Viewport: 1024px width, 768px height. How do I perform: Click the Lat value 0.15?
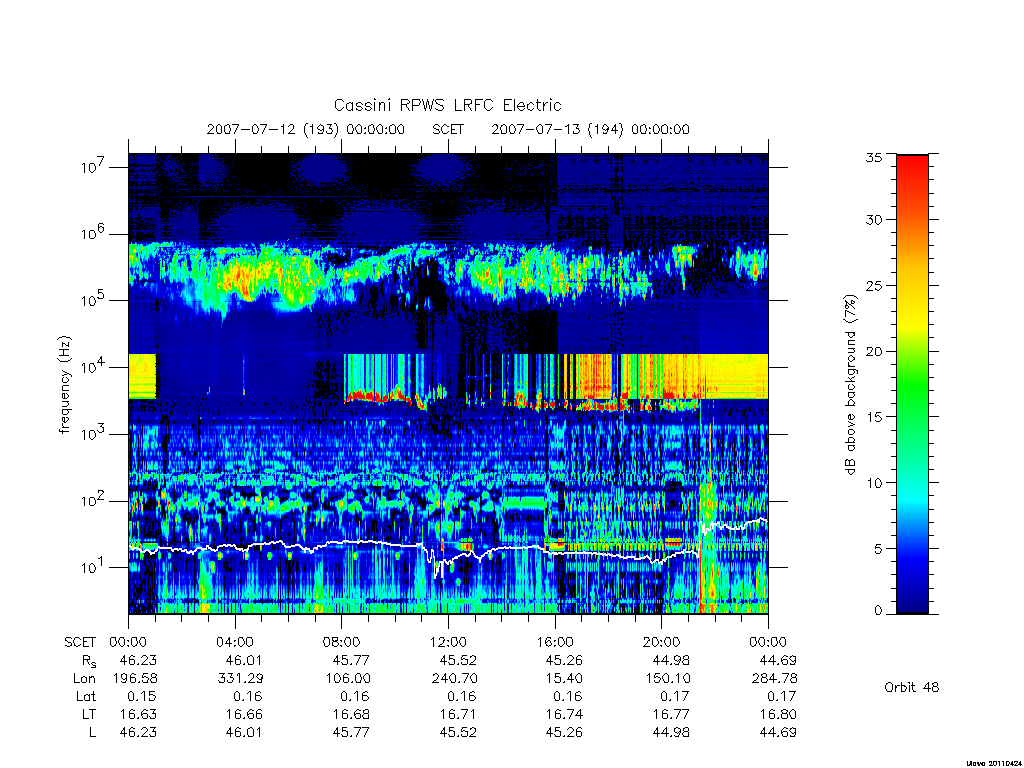(x=142, y=696)
